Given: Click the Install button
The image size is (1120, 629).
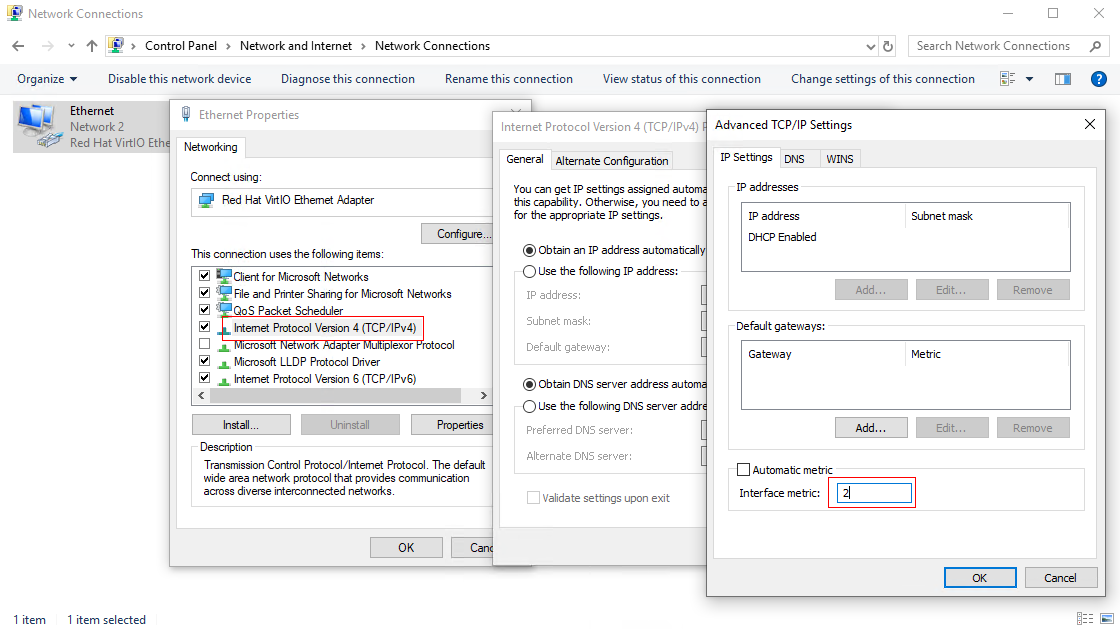Looking at the screenshot, I should tap(241, 425).
